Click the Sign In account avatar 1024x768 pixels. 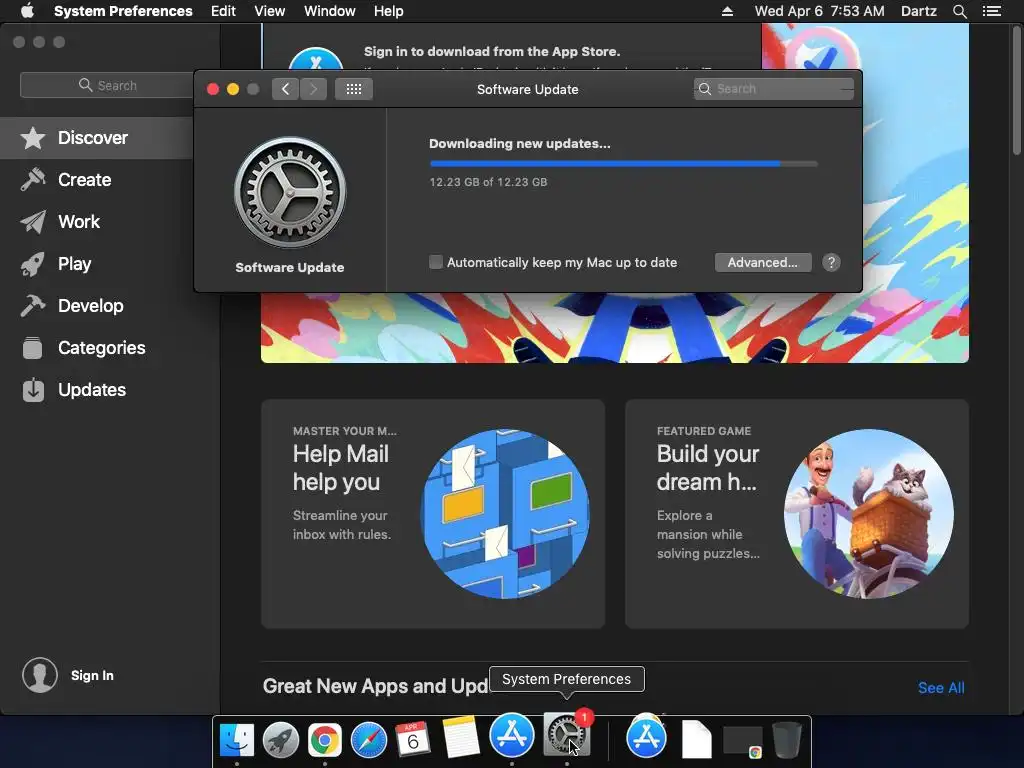tap(40, 675)
